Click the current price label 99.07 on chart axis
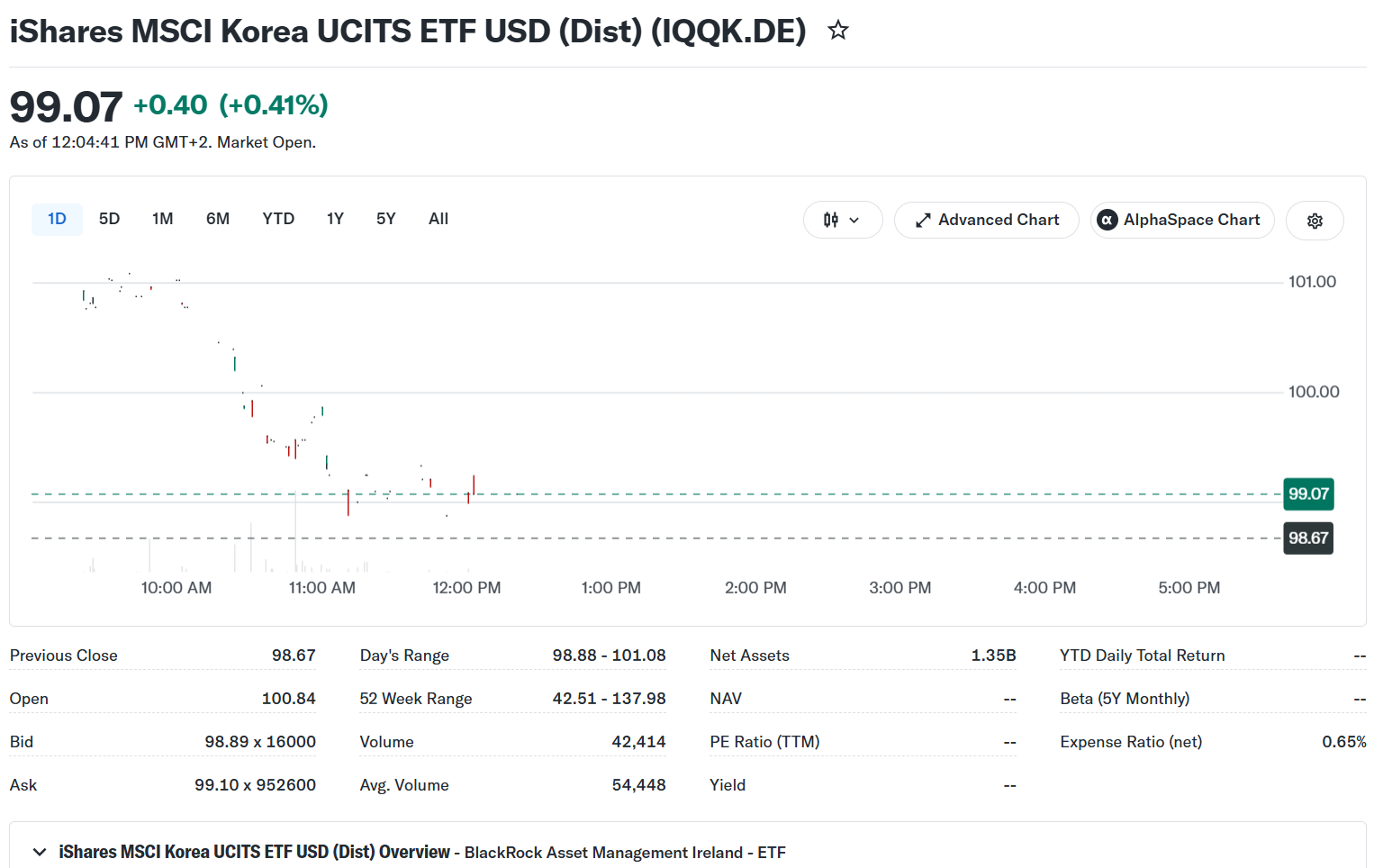 tap(1308, 493)
